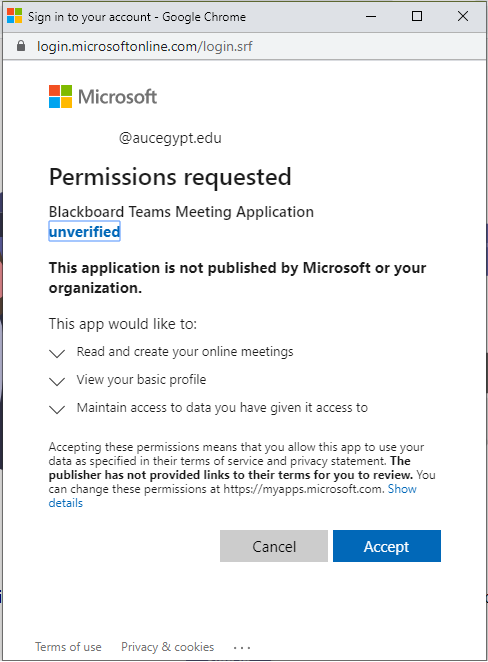Click the 'Read and create your online meetings' text
Viewport: 488px width, 662px height.
coord(185,352)
